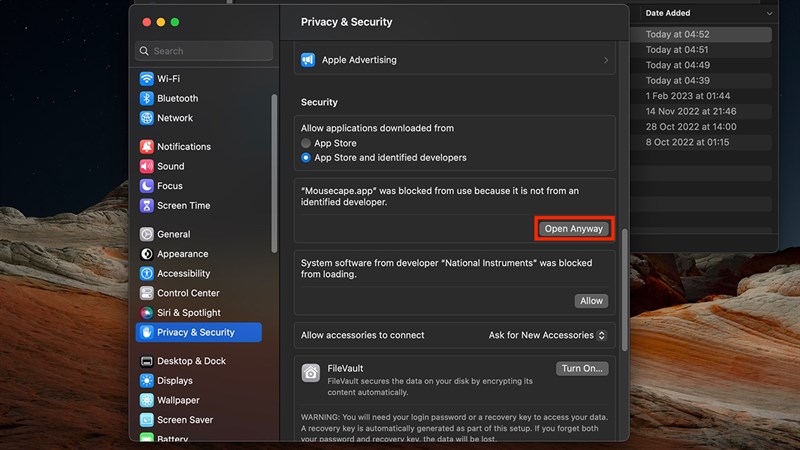
Task: Select the Notifications bell icon
Action: (147, 147)
